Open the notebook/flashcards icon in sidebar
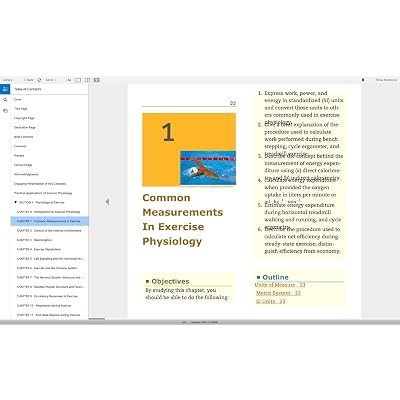Screen dimensions: 400x400 point(5,111)
